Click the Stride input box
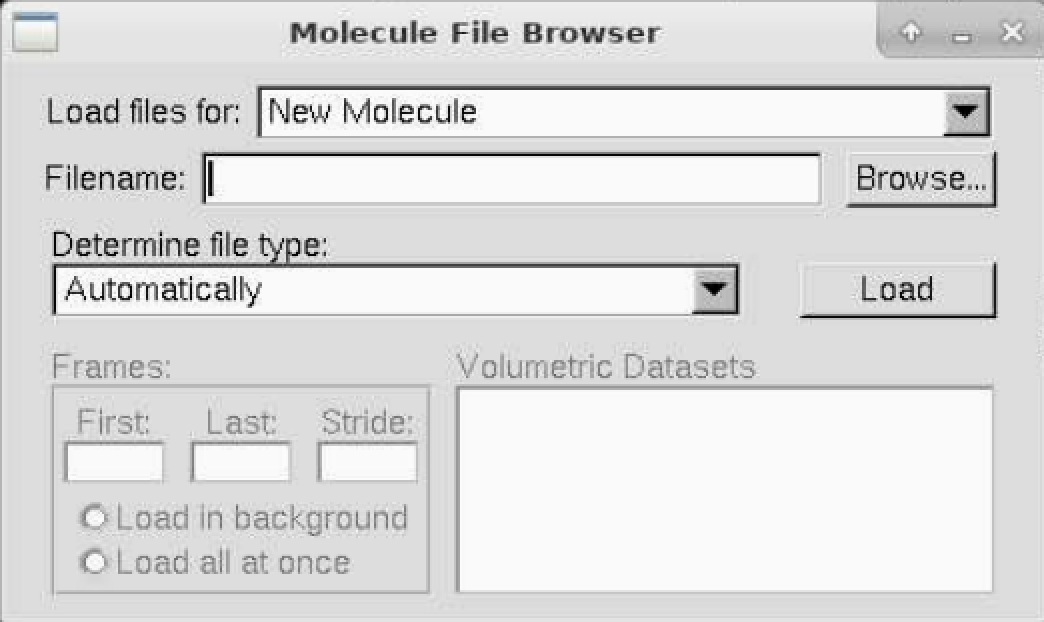This screenshot has width=1044, height=622. pyautogui.click(x=367, y=463)
